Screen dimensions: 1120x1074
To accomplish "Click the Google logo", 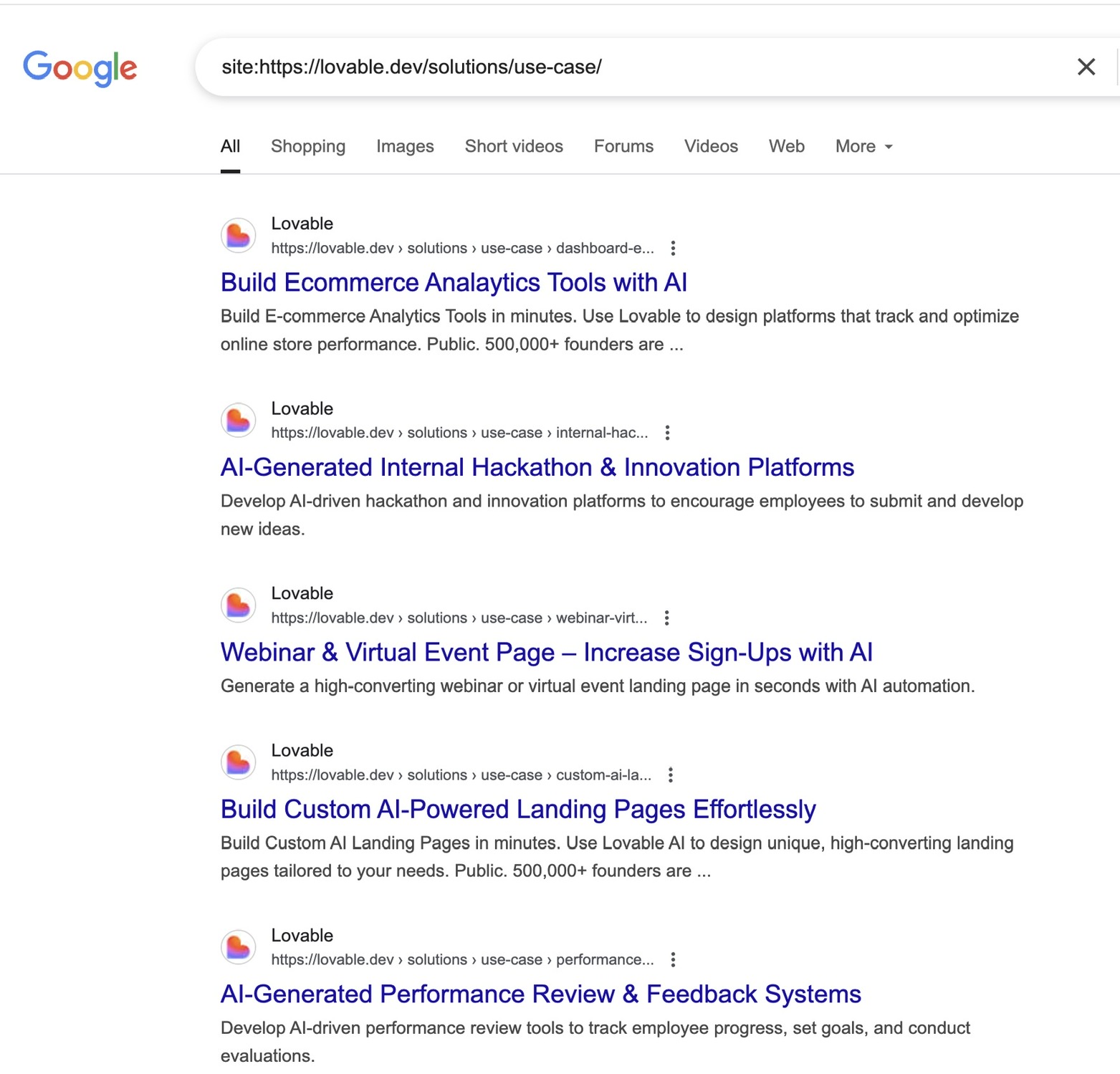I will tap(80, 68).
